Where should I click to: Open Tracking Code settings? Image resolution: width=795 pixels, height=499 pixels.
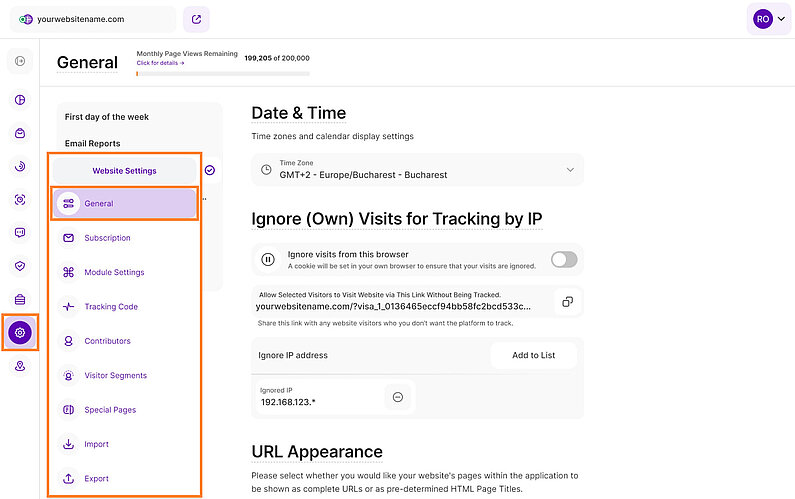(111, 307)
